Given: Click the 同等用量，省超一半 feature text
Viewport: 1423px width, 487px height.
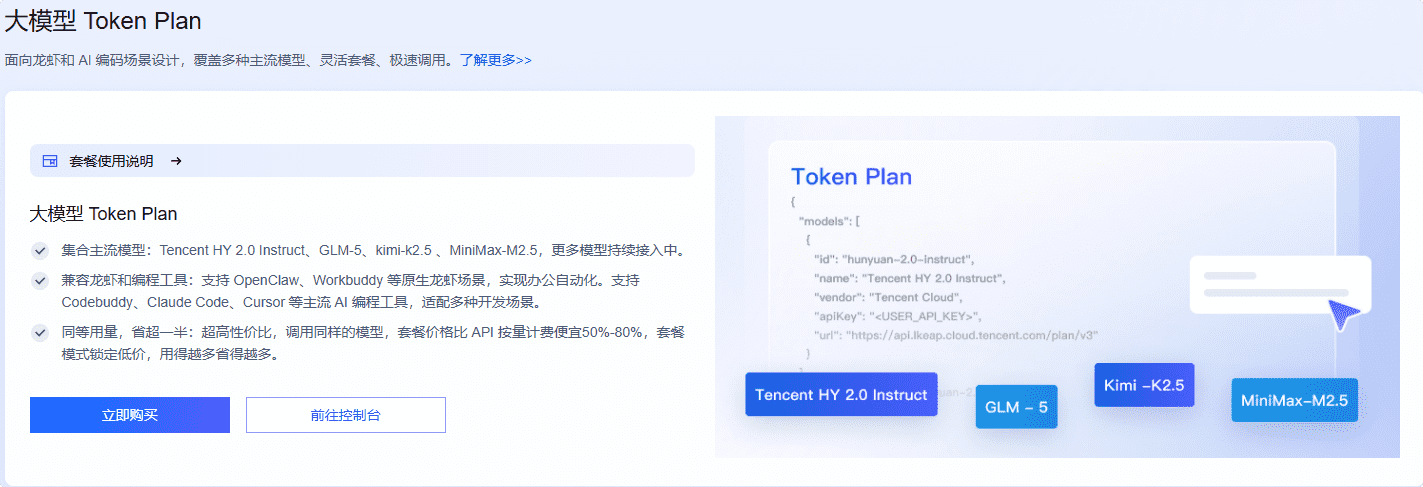Looking at the screenshot, I should point(373,342).
